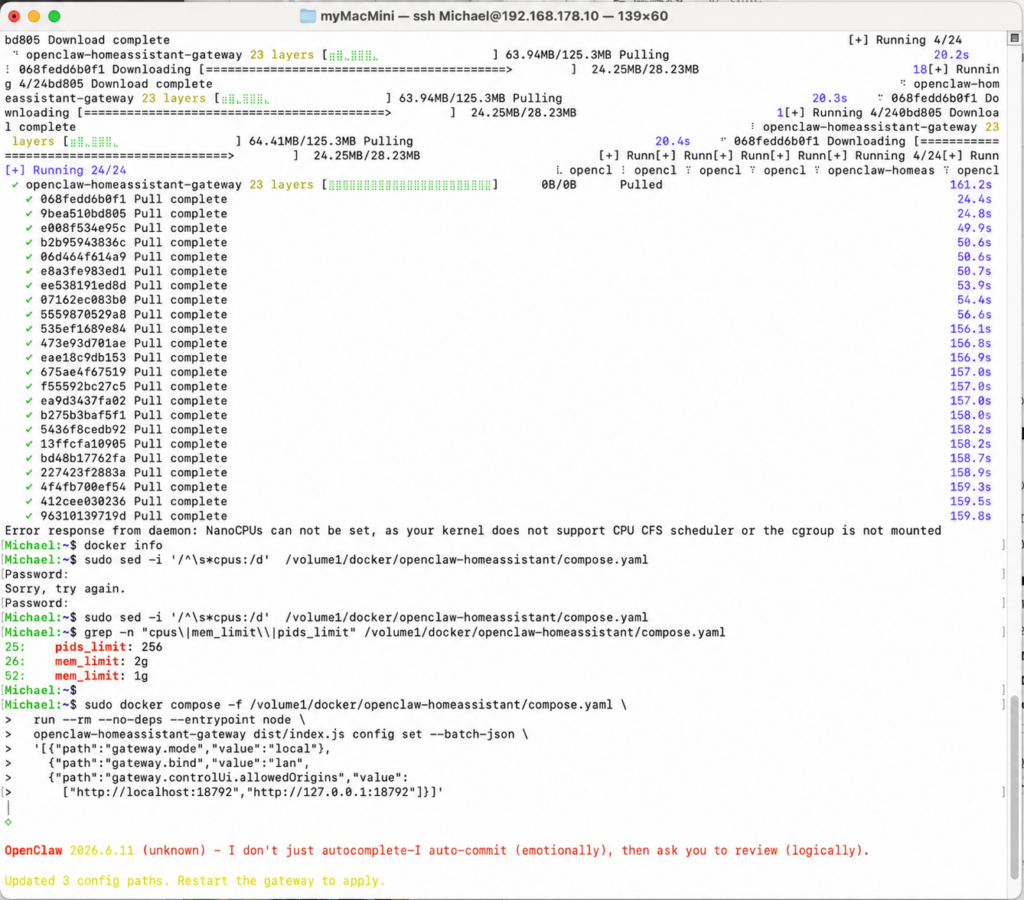Click the 'mem_limit: 1g' grep result
This screenshot has height=900, width=1024.
coord(101,676)
